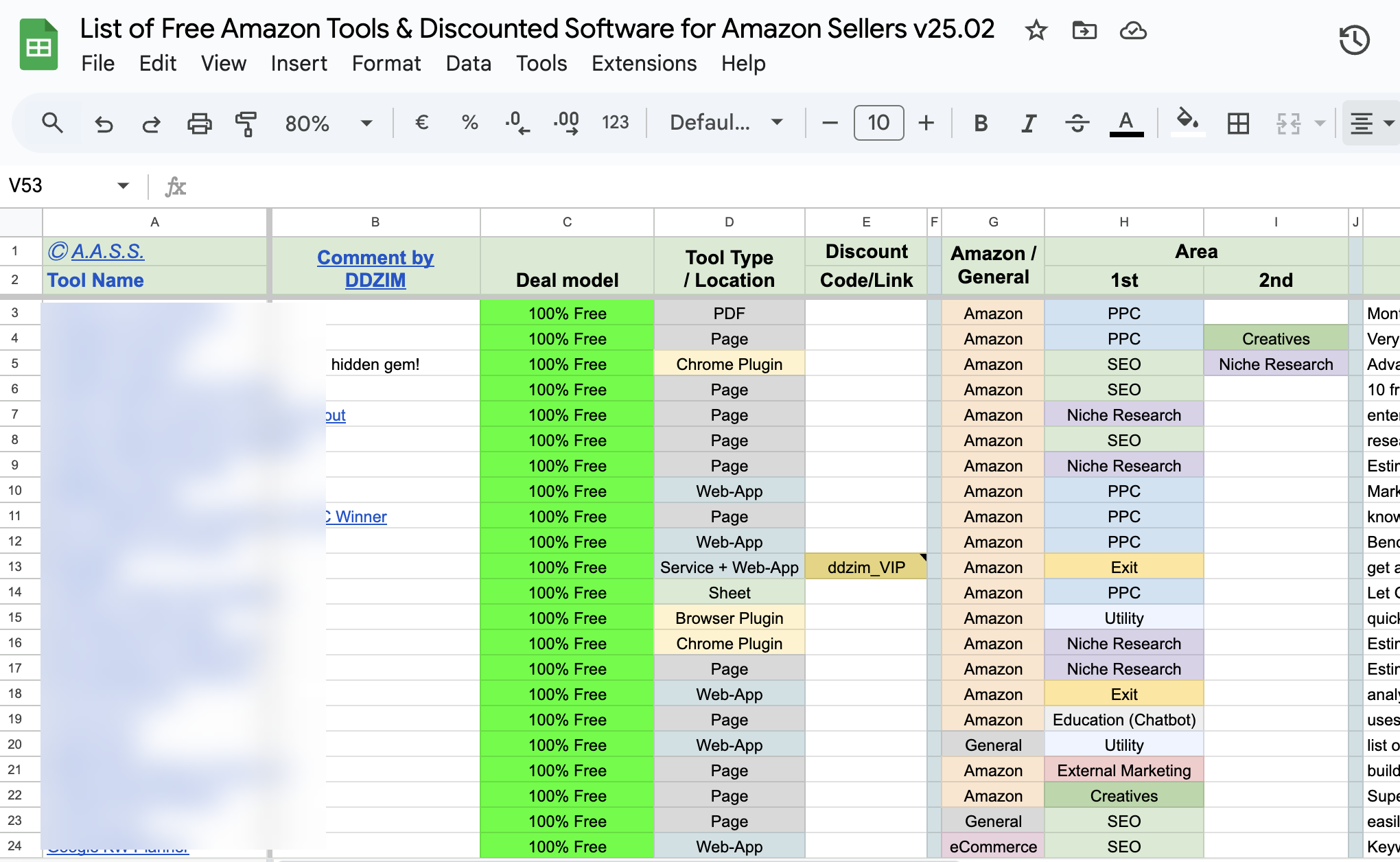
Task: Toggle bold formatting
Action: tap(981, 124)
